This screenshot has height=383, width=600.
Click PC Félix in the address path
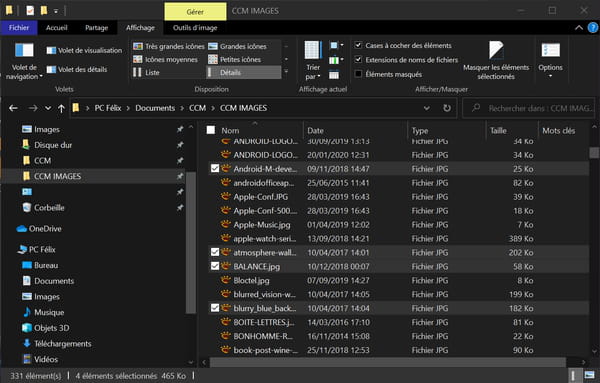(108, 108)
